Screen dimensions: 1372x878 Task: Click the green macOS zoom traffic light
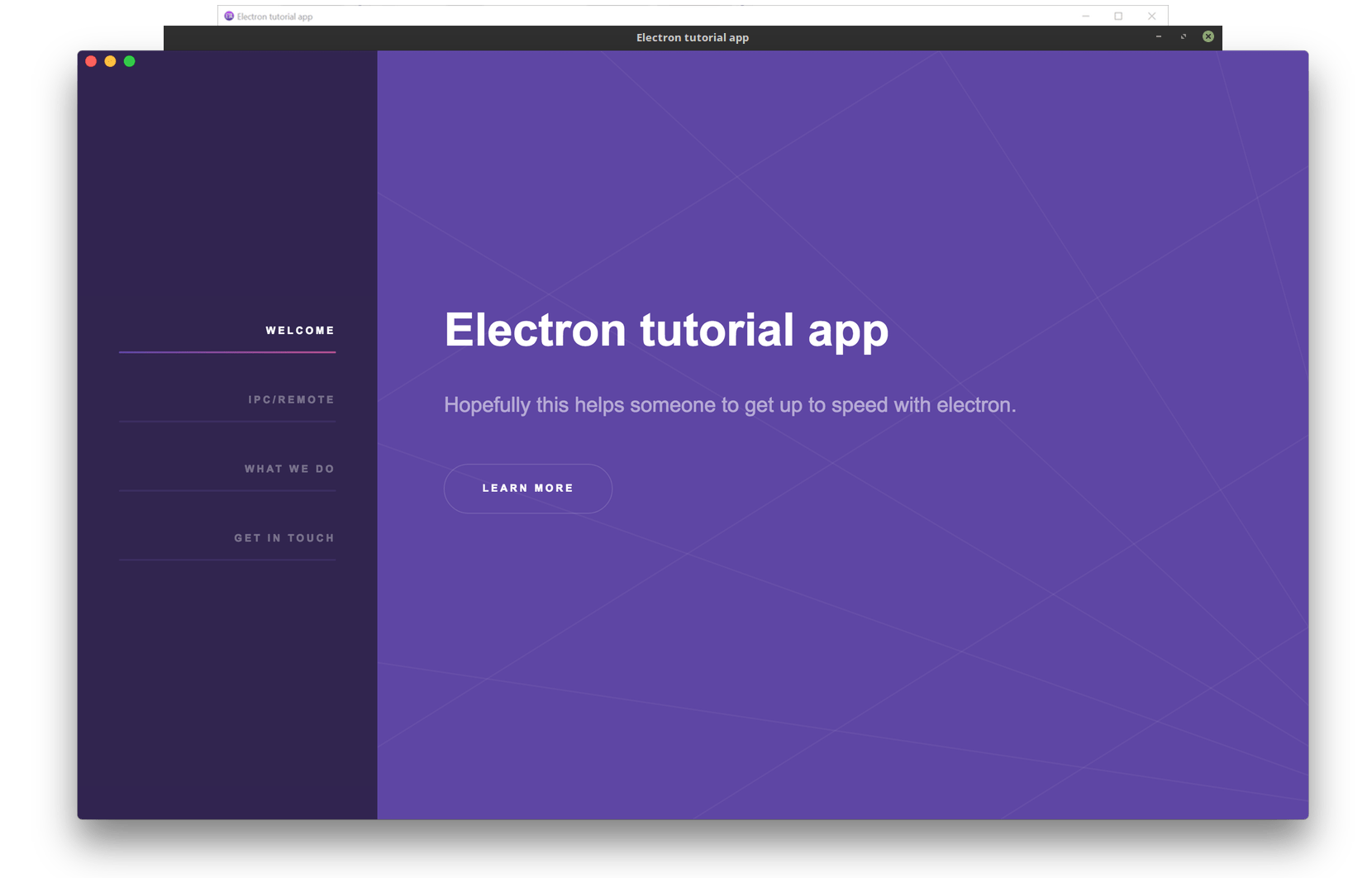tap(130, 61)
